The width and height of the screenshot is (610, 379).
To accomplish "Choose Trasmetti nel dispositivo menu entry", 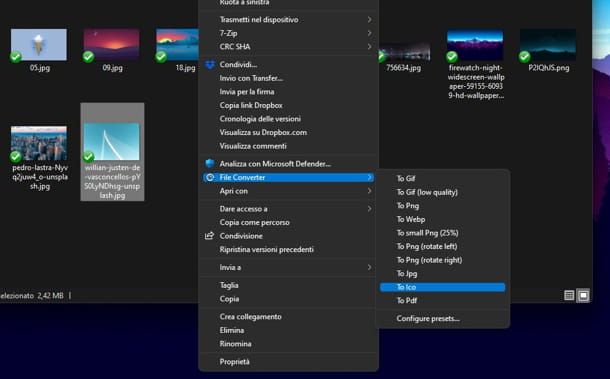I will (x=288, y=19).
